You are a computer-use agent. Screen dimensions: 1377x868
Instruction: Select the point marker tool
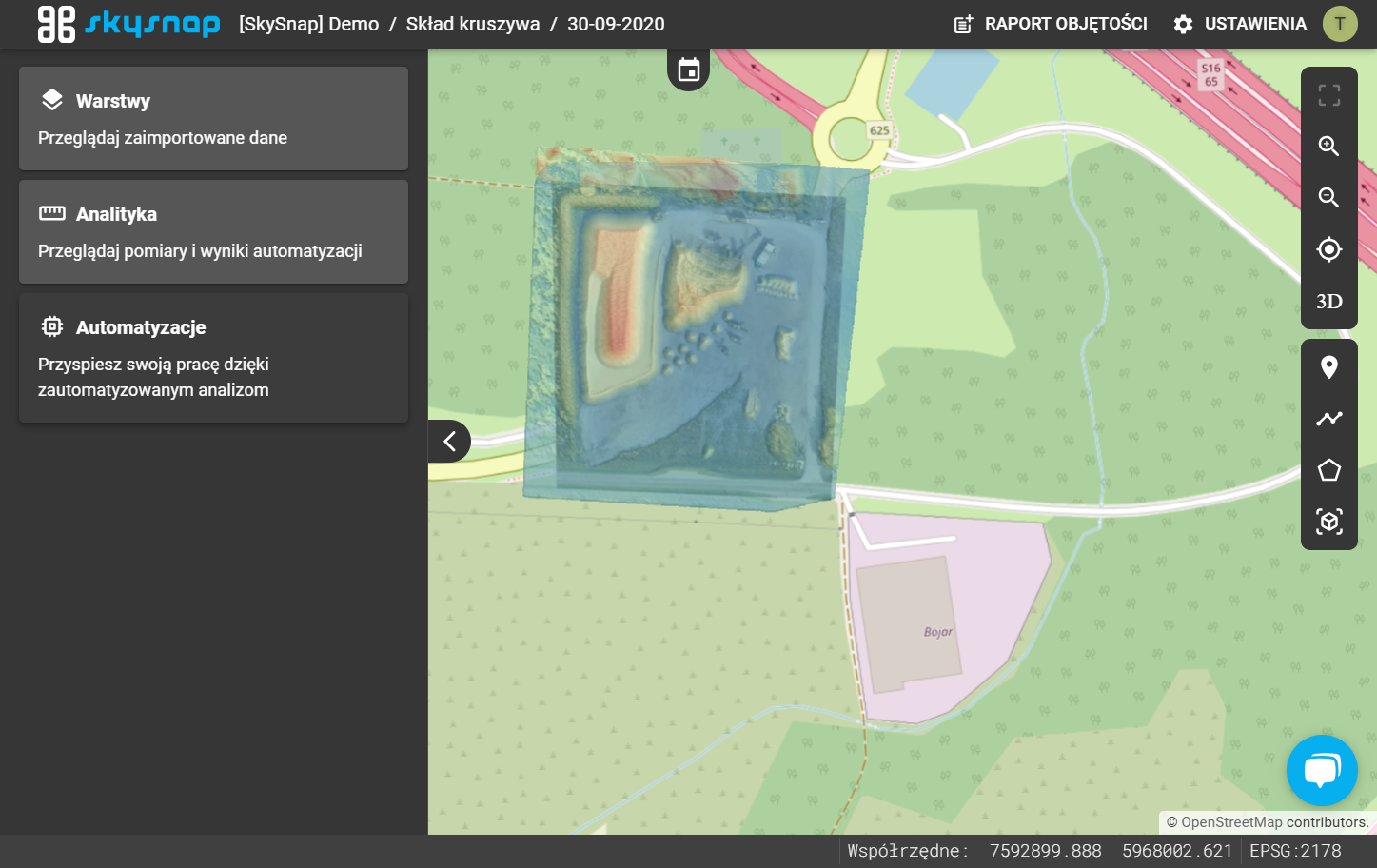pyautogui.click(x=1329, y=367)
